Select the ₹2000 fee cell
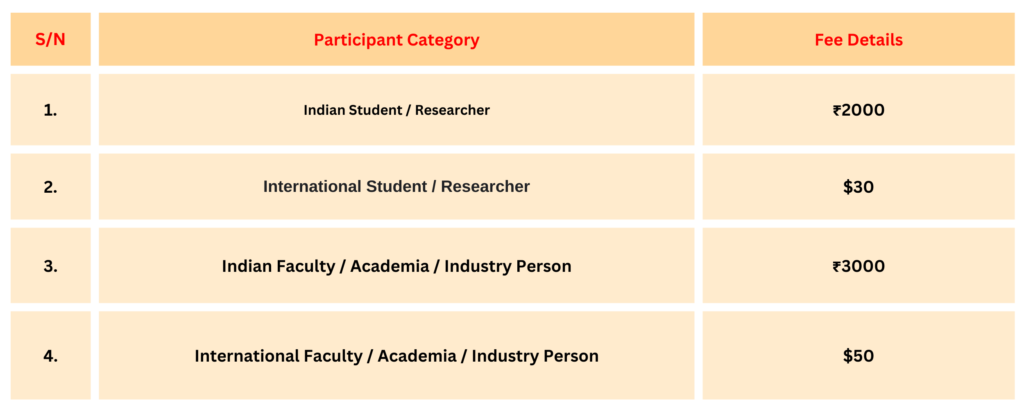Screen dimensions: 1024x410 858,110
